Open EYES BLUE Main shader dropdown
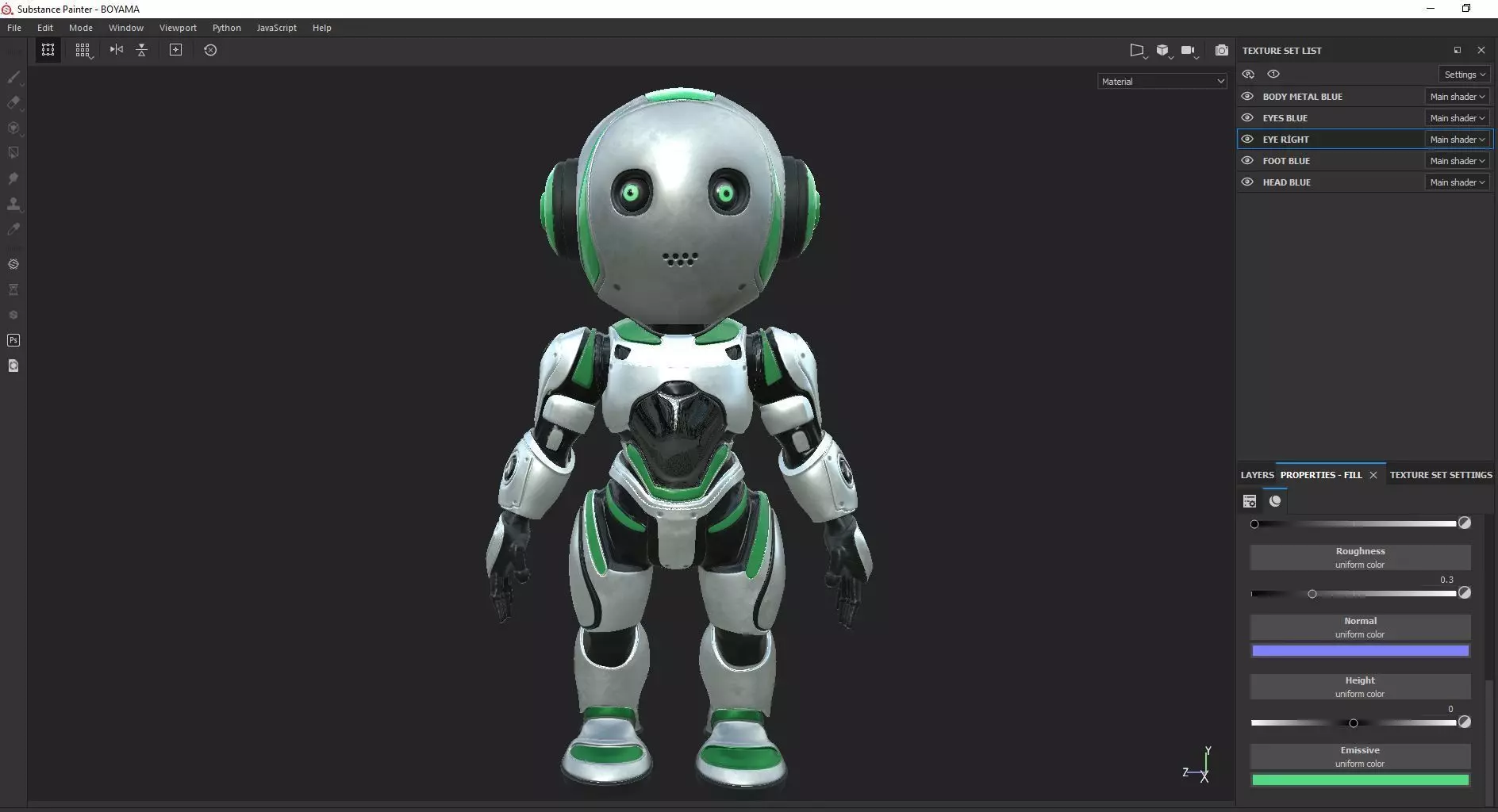 [x=1458, y=118]
